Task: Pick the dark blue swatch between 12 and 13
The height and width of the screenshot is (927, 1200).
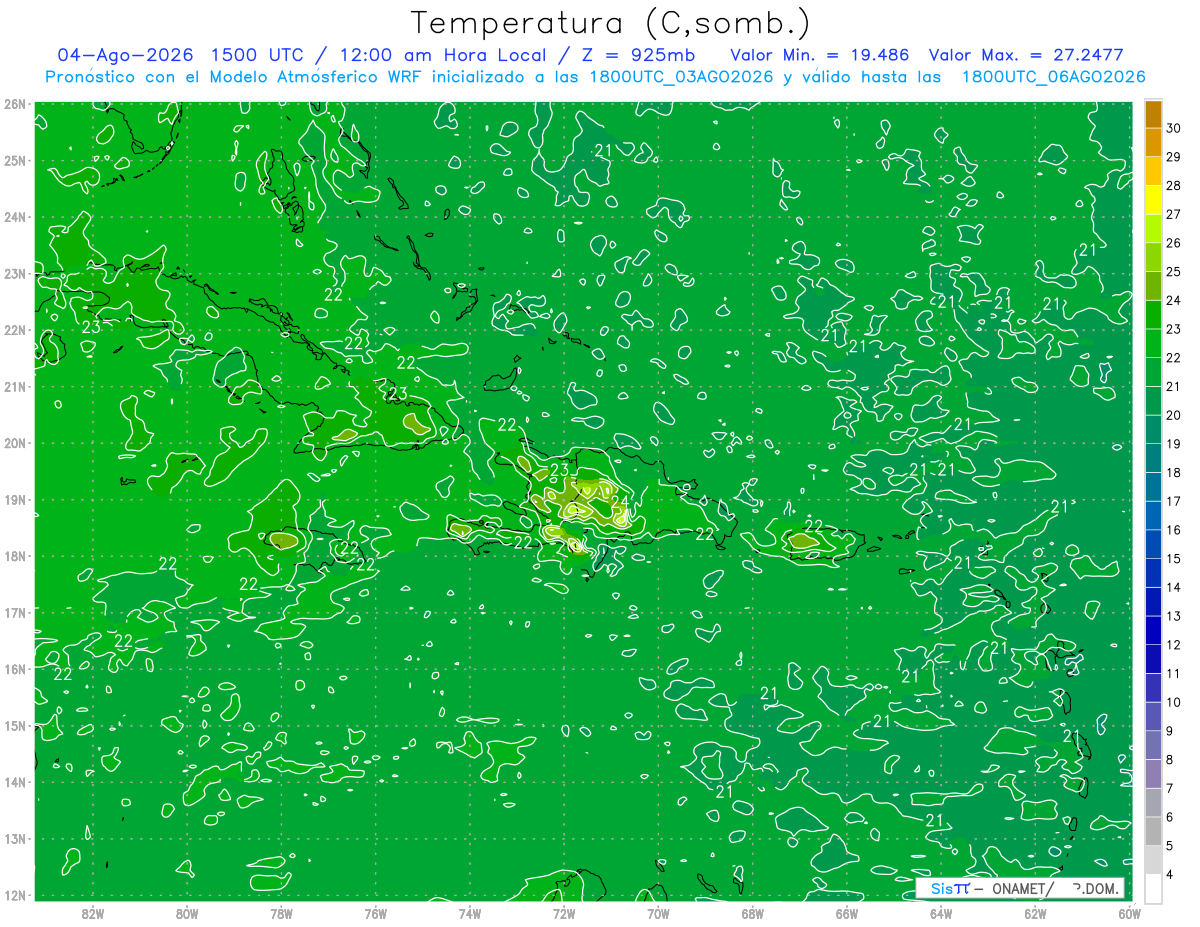Action: point(1153,630)
